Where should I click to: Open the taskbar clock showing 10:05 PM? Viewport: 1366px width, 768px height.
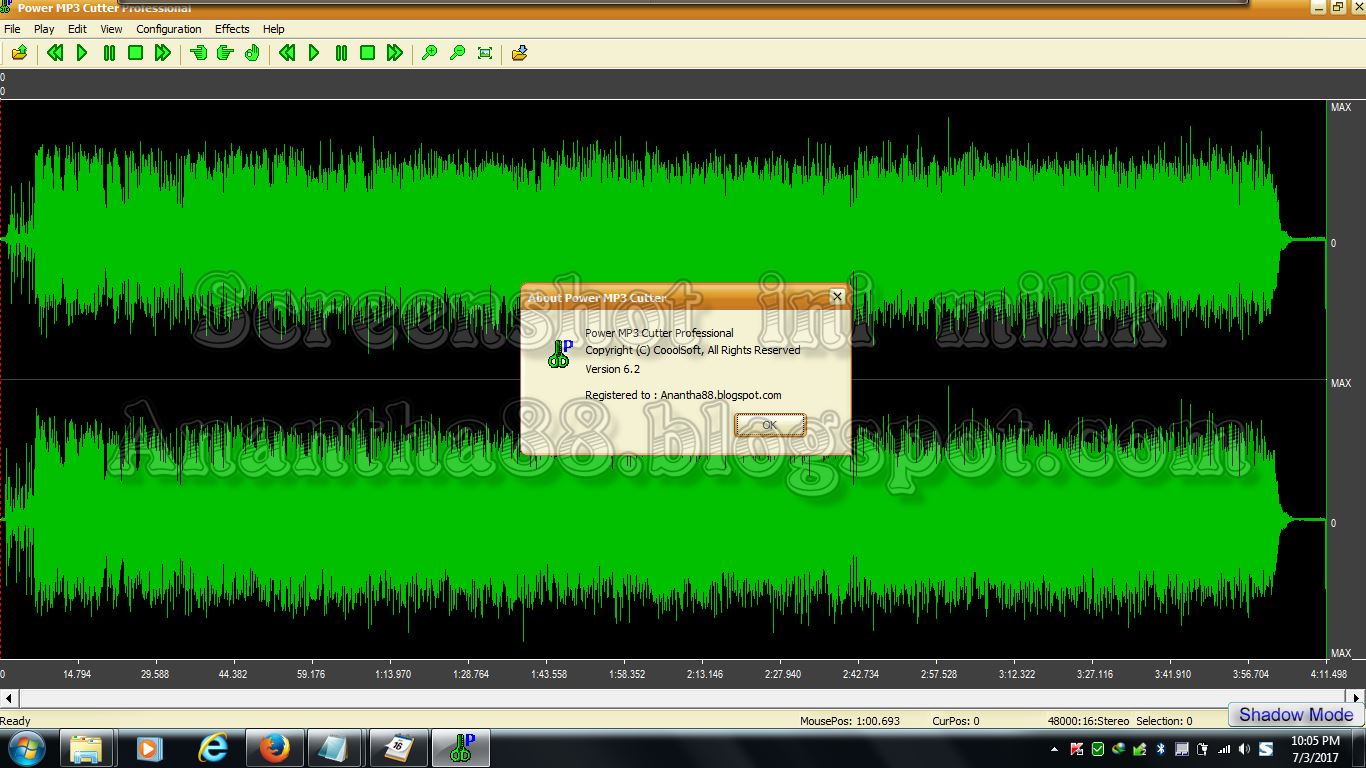[1315, 749]
